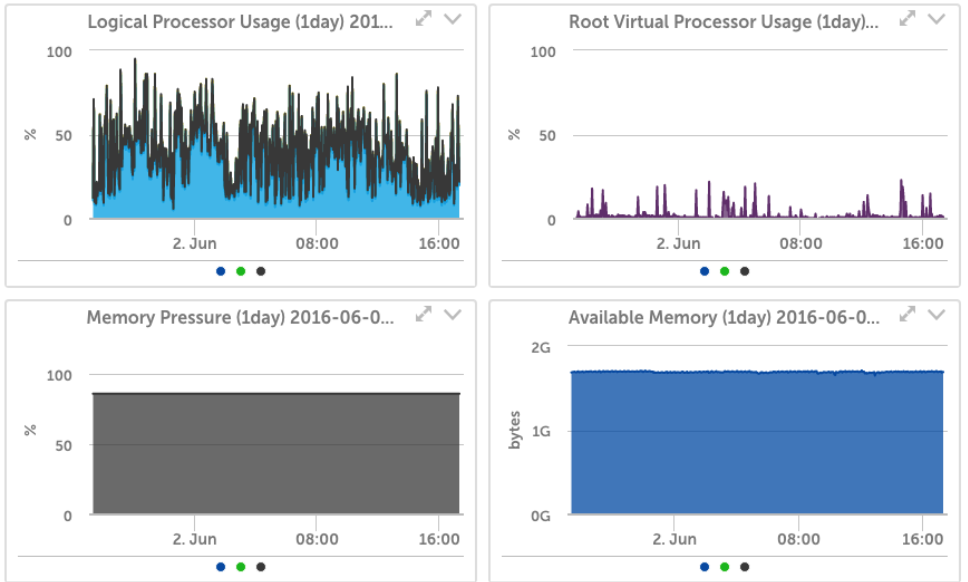Toggle the black dot under Logical Processor Usage

(x=261, y=270)
